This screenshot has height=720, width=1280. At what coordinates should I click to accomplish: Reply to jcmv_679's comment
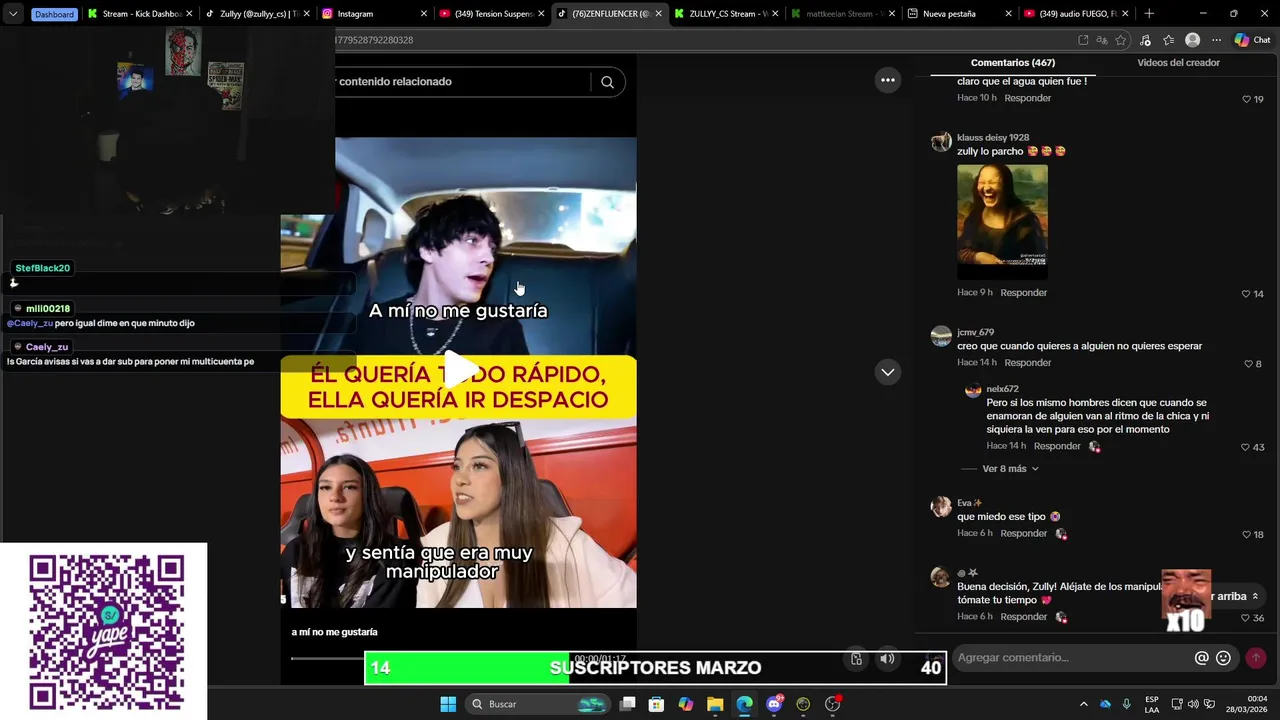tap(1027, 363)
